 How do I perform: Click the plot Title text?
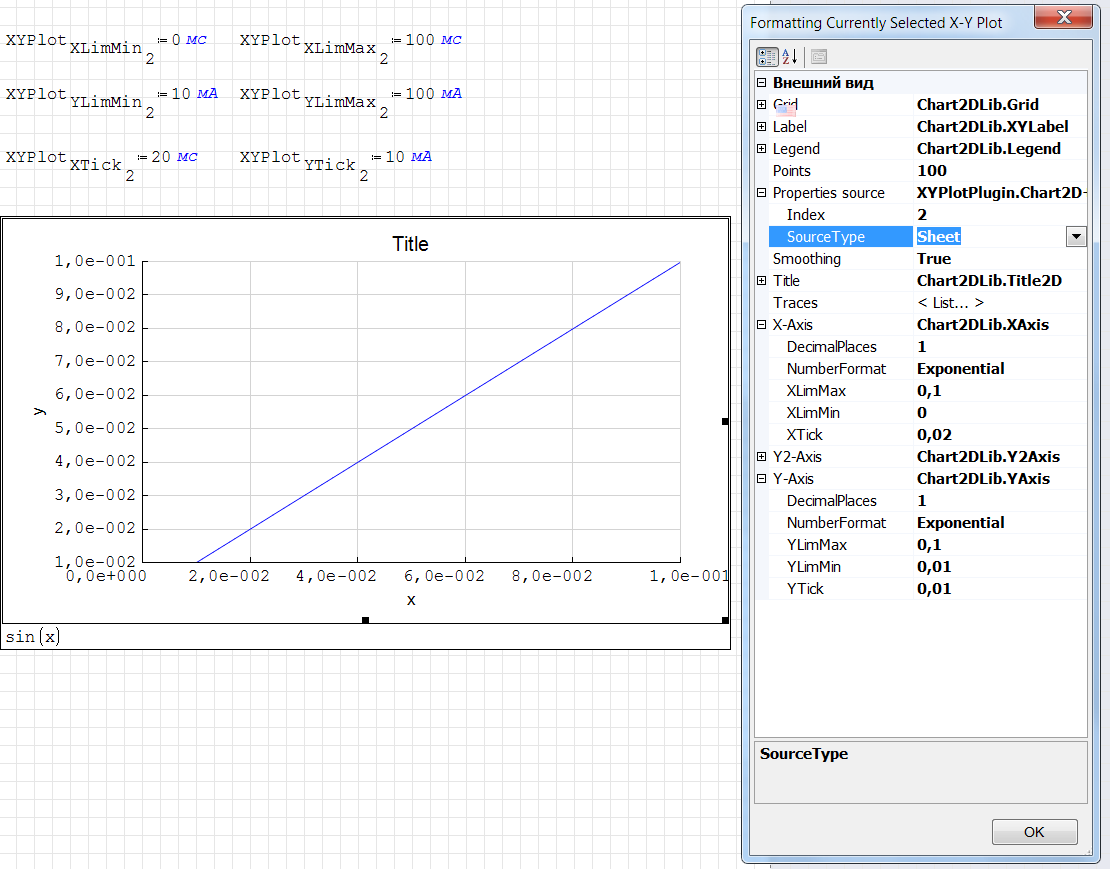tap(410, 244)
